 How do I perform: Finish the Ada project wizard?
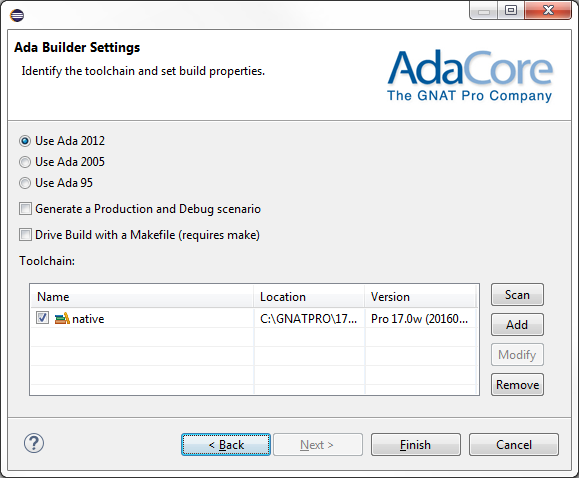[x=415, y=445]
